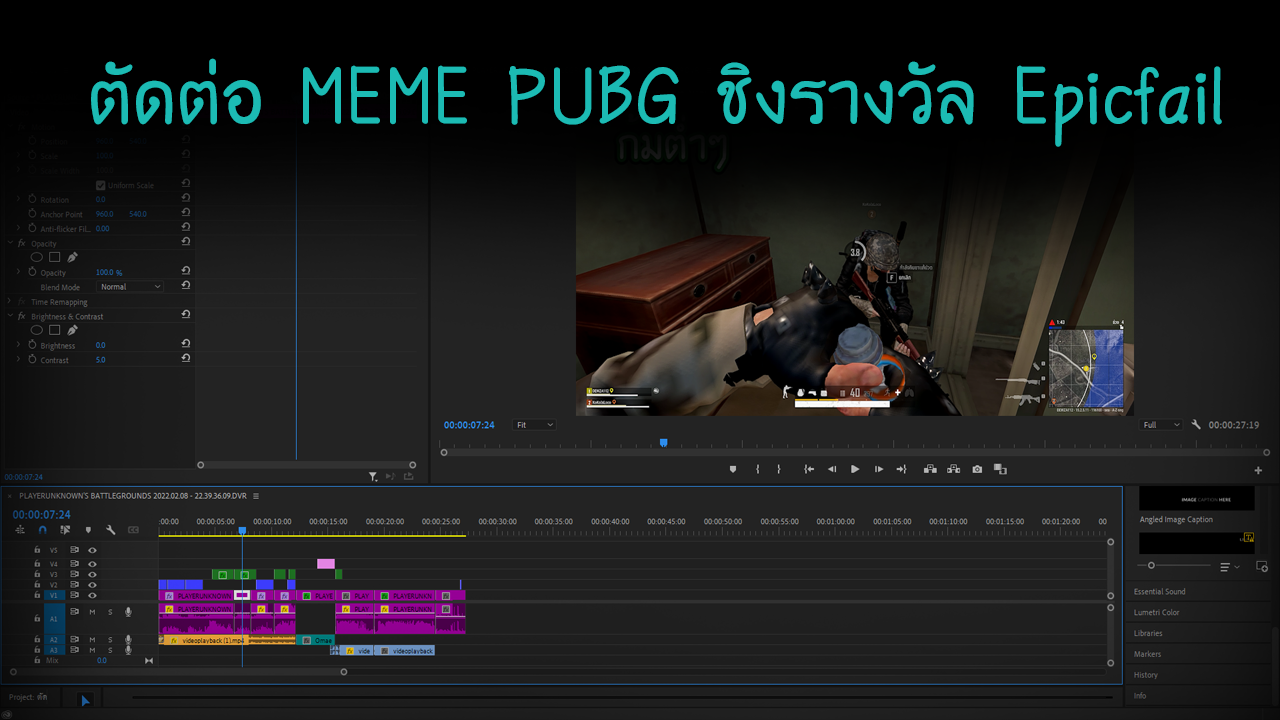Step forward one frame in Program Monitor
This screenshot has height=720, width=1280.
879,469
